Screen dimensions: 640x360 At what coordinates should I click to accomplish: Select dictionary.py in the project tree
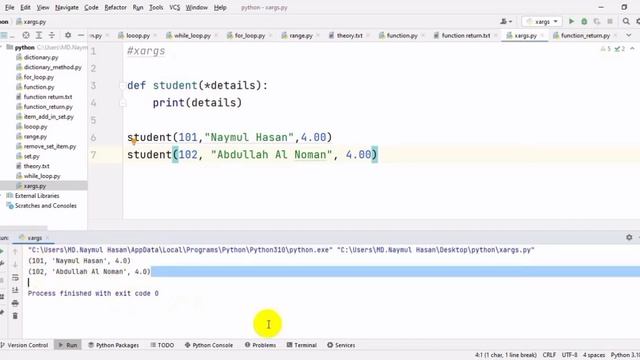click(41, 58)
